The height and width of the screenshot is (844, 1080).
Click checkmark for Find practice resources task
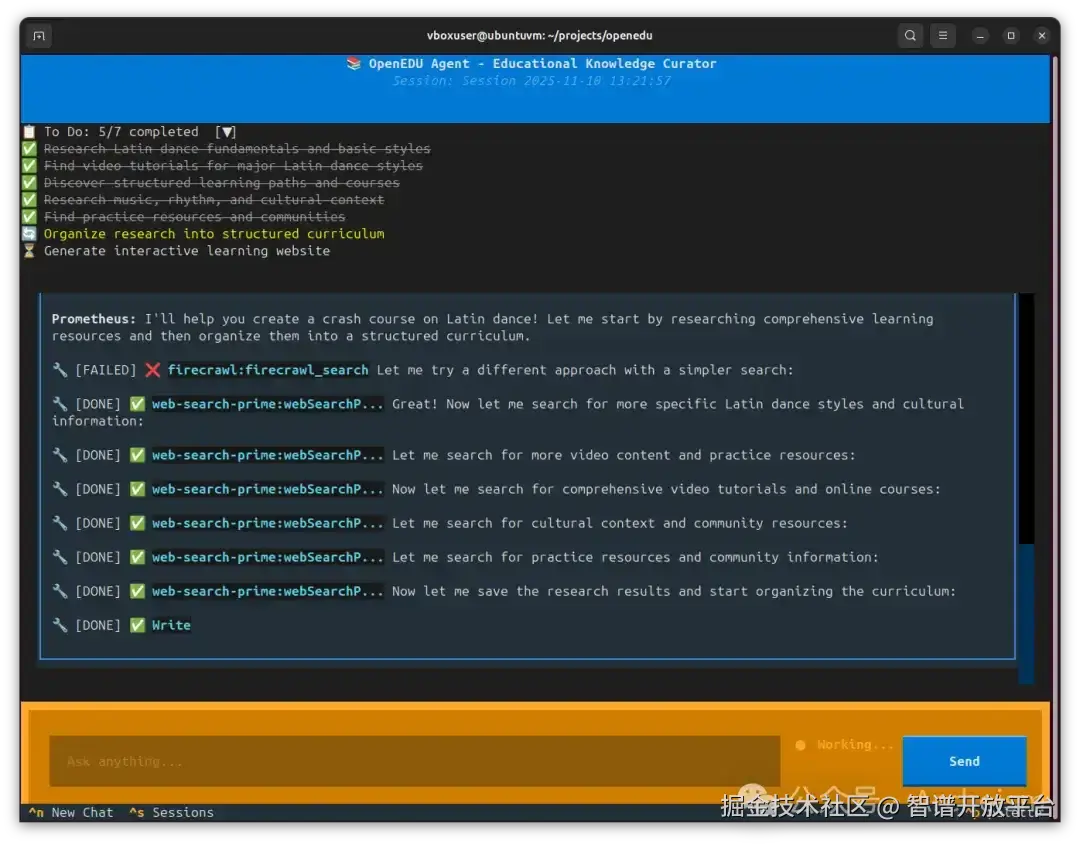(x=29, y=217)
